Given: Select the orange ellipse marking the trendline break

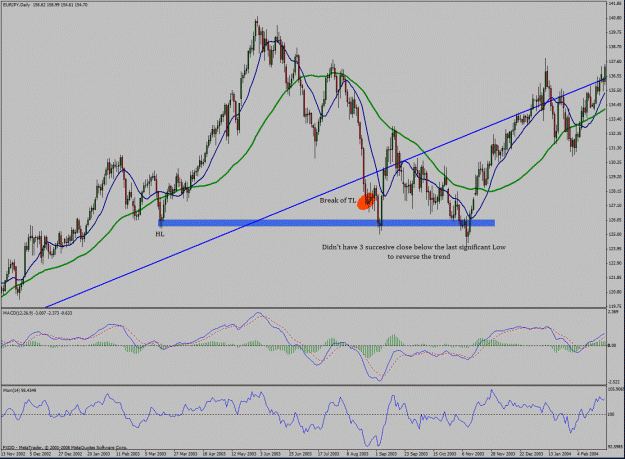Looking at the screenshot, I should 366,202.
